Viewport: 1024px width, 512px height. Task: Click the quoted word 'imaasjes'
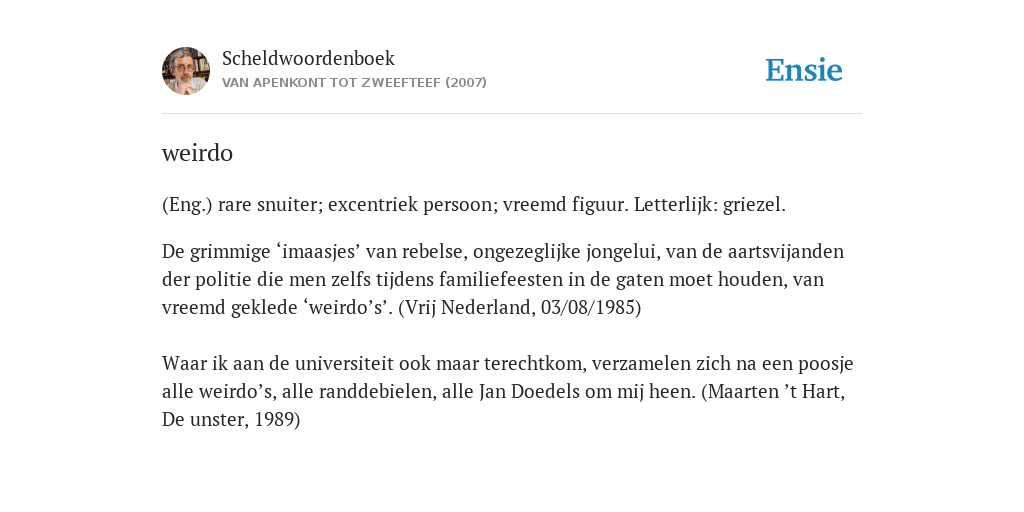click(x=320, y=251)
